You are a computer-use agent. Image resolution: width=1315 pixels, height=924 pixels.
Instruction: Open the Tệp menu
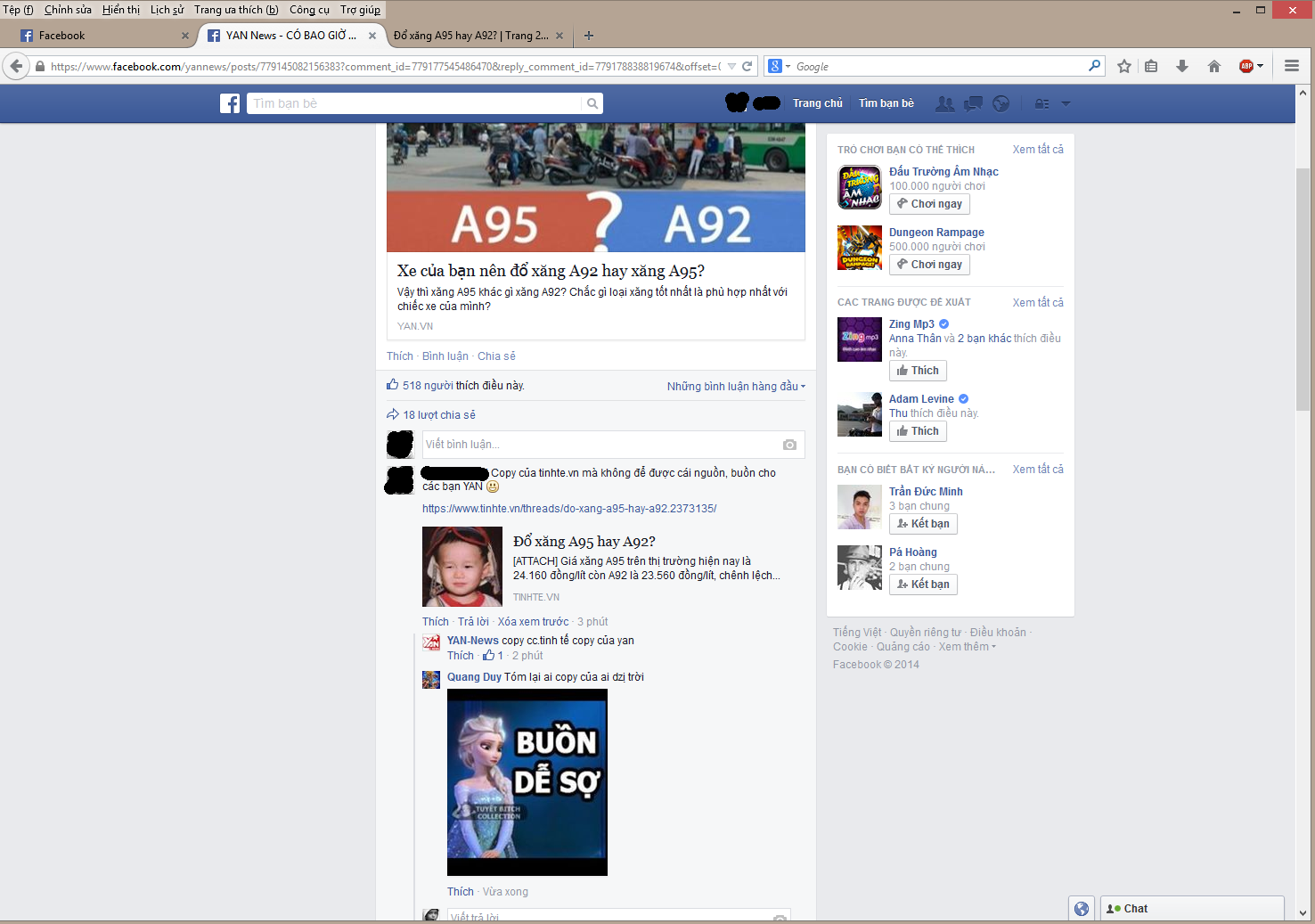tap(18, 10)
